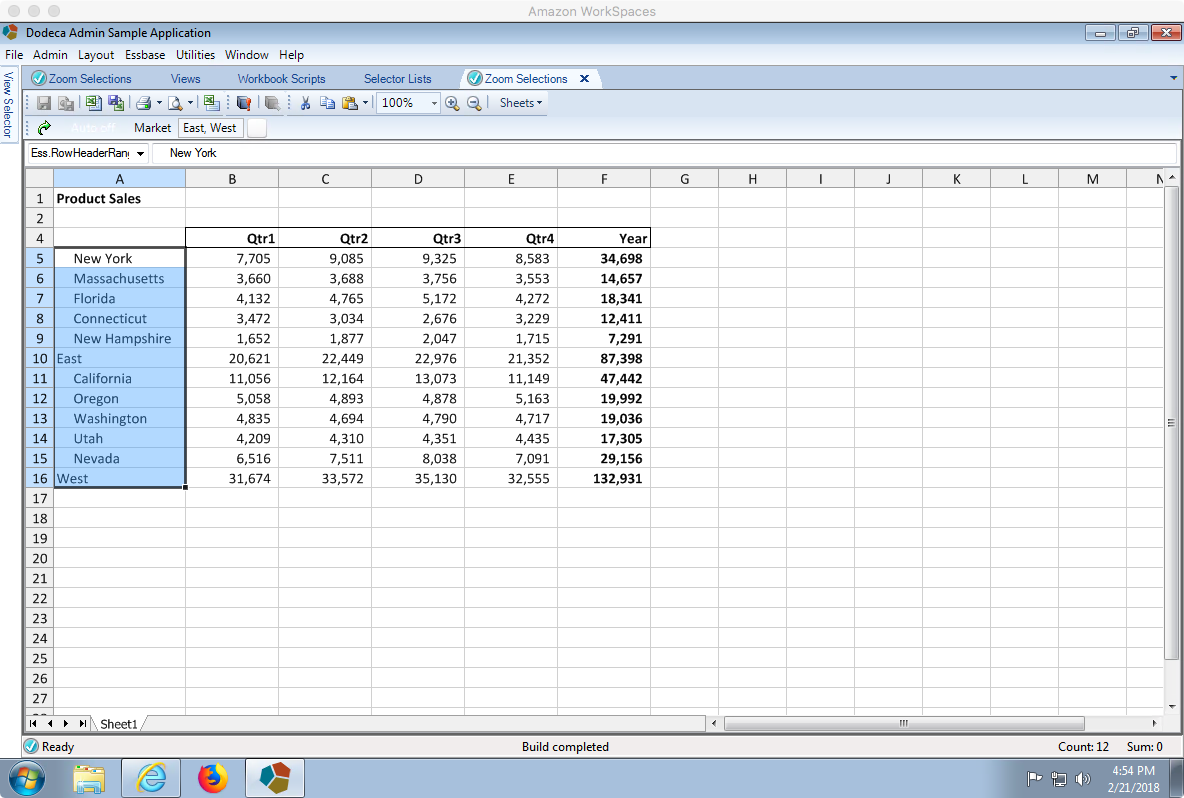Click the zoom in magnifier icon
The width and height of the screenshot is (1184, 798).
pos(452,103)
